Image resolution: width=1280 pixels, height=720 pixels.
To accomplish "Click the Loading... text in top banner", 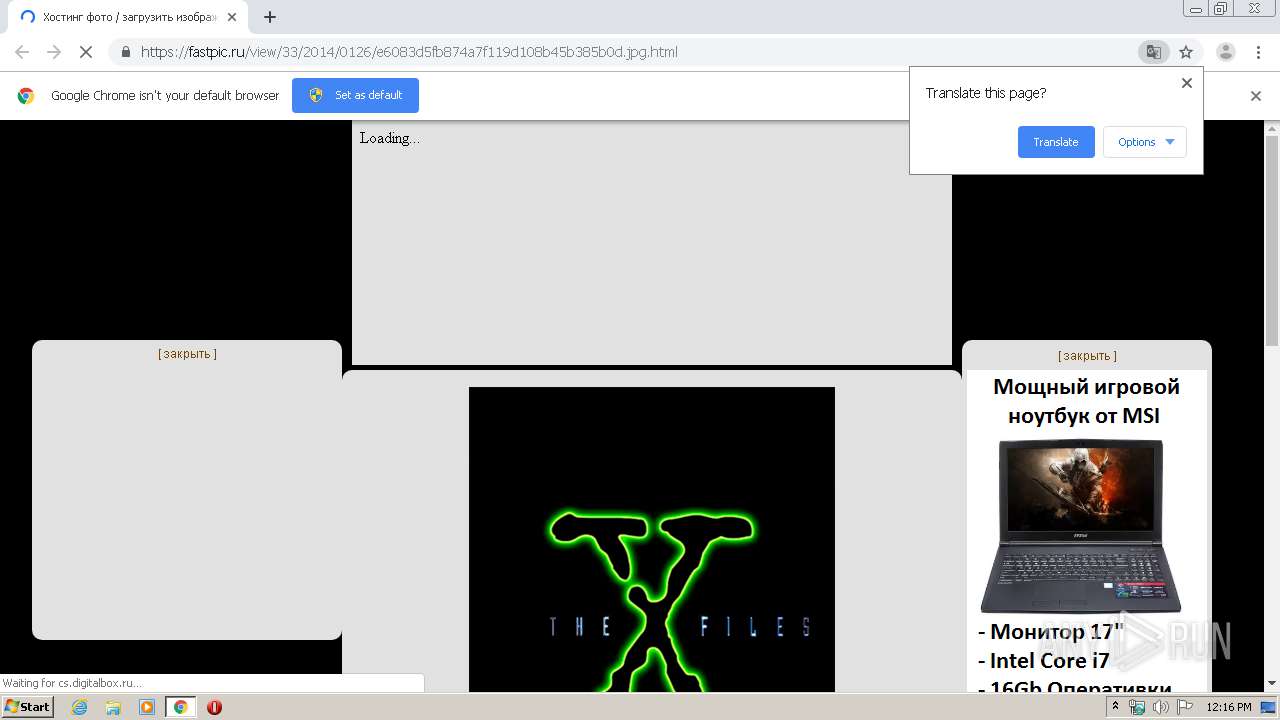I will point(390,138).
